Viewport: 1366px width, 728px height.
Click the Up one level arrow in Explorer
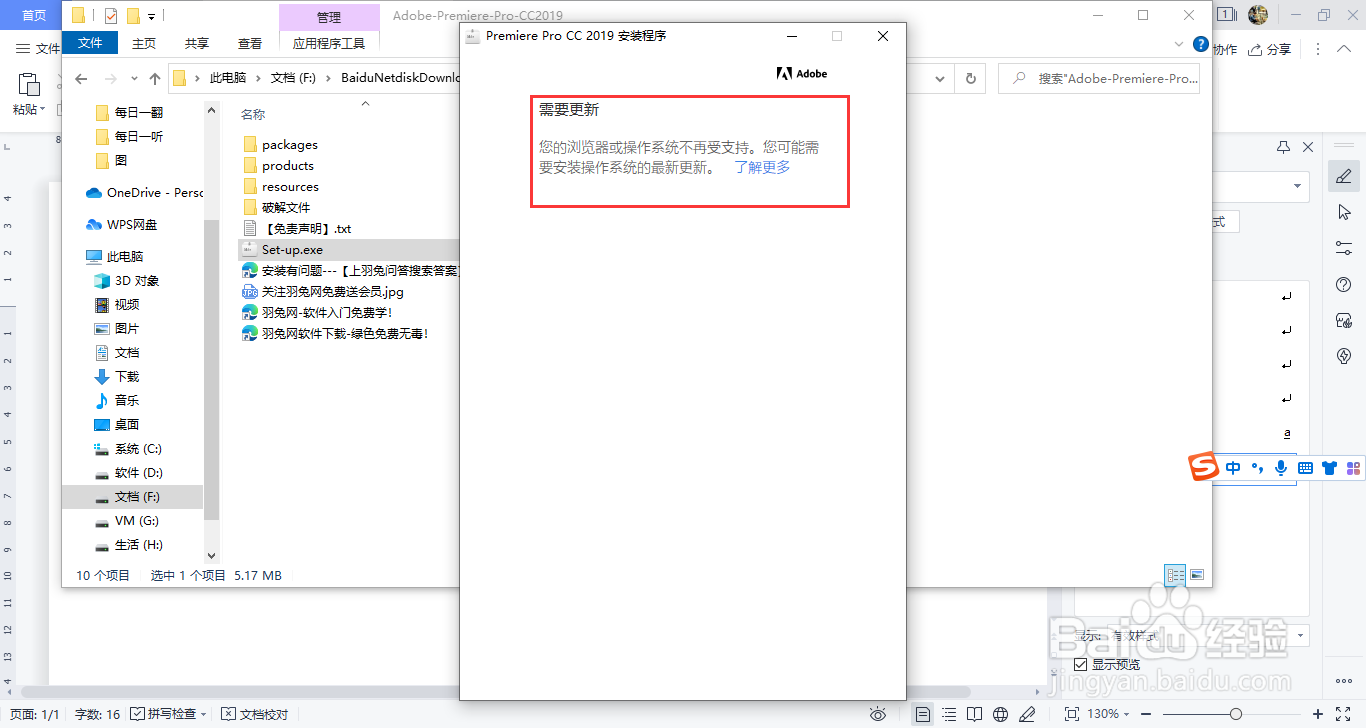tap(155, 78)
